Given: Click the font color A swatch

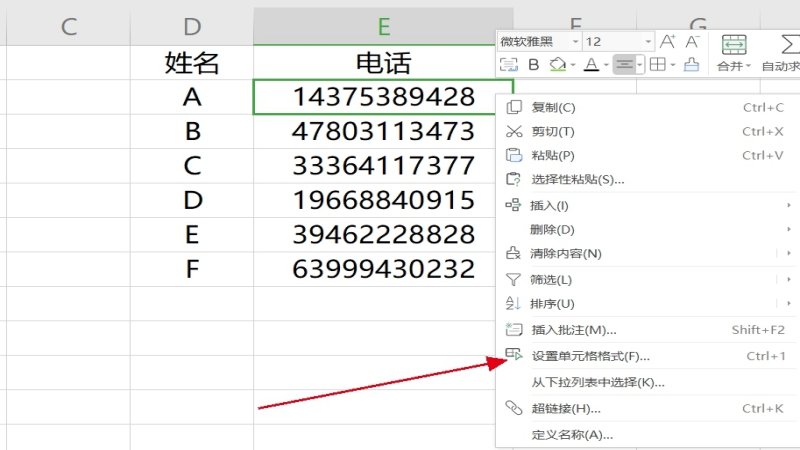Looking at the screenshot, I should (590, 65).
